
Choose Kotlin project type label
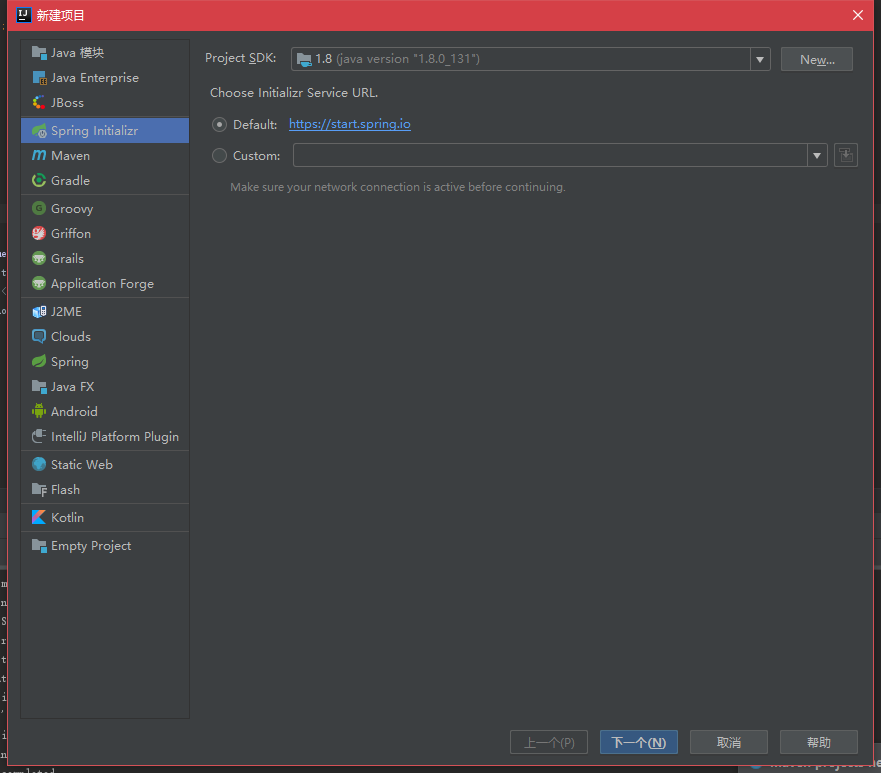67,517
